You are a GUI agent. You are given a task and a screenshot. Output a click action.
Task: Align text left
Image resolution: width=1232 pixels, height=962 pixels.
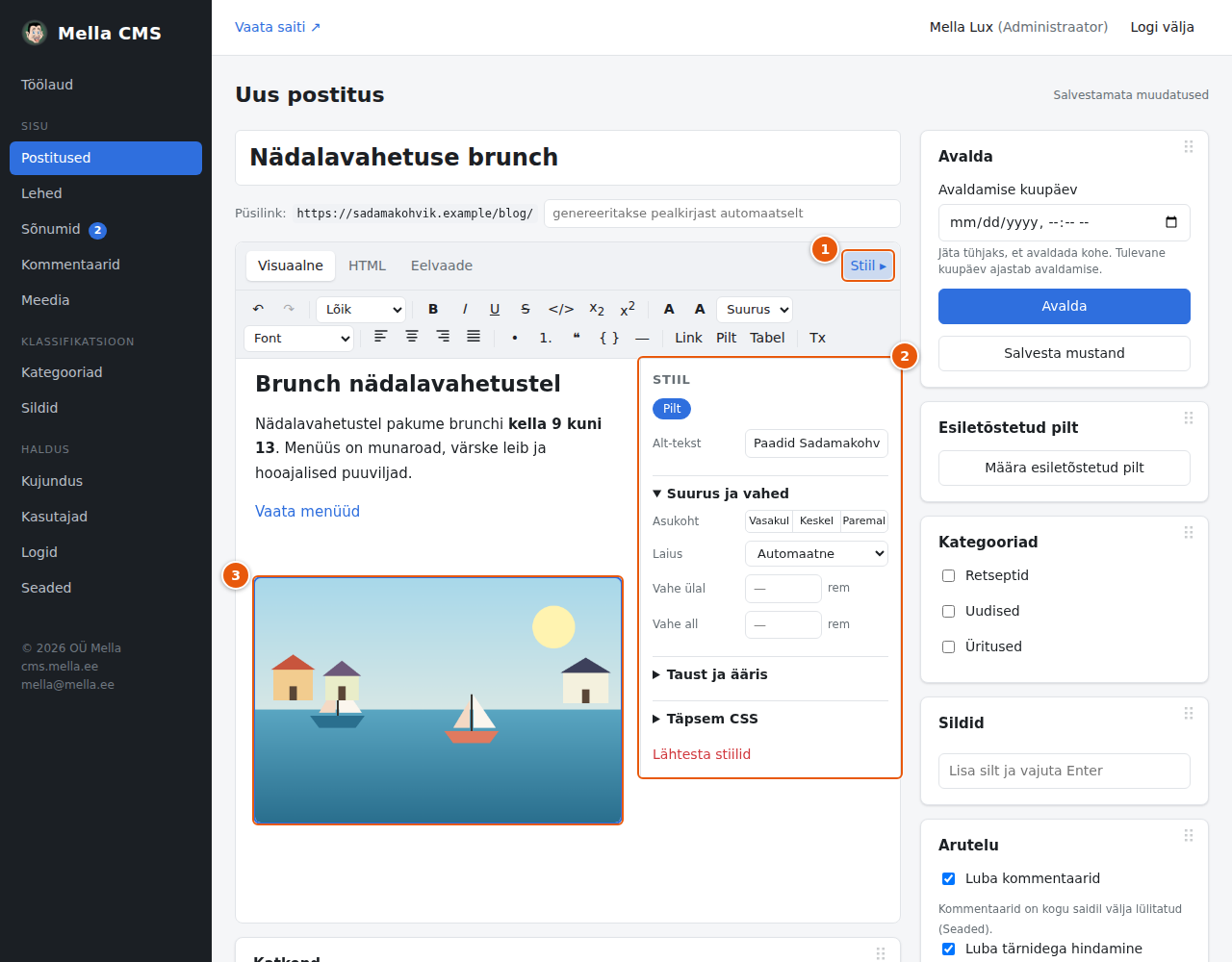click(381, 338)
